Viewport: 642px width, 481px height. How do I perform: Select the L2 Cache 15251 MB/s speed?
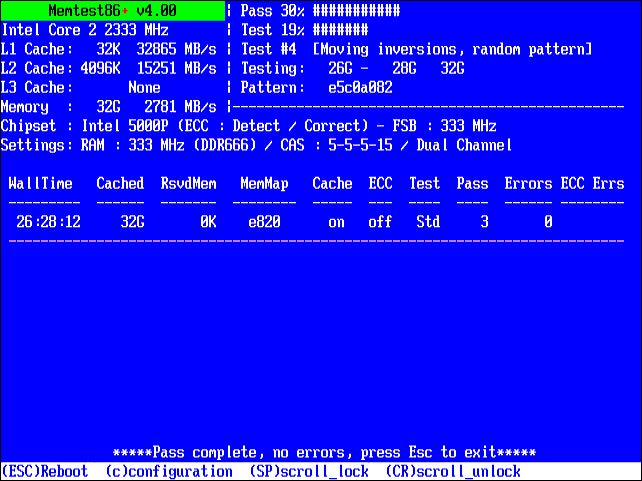tap(176, 68)
